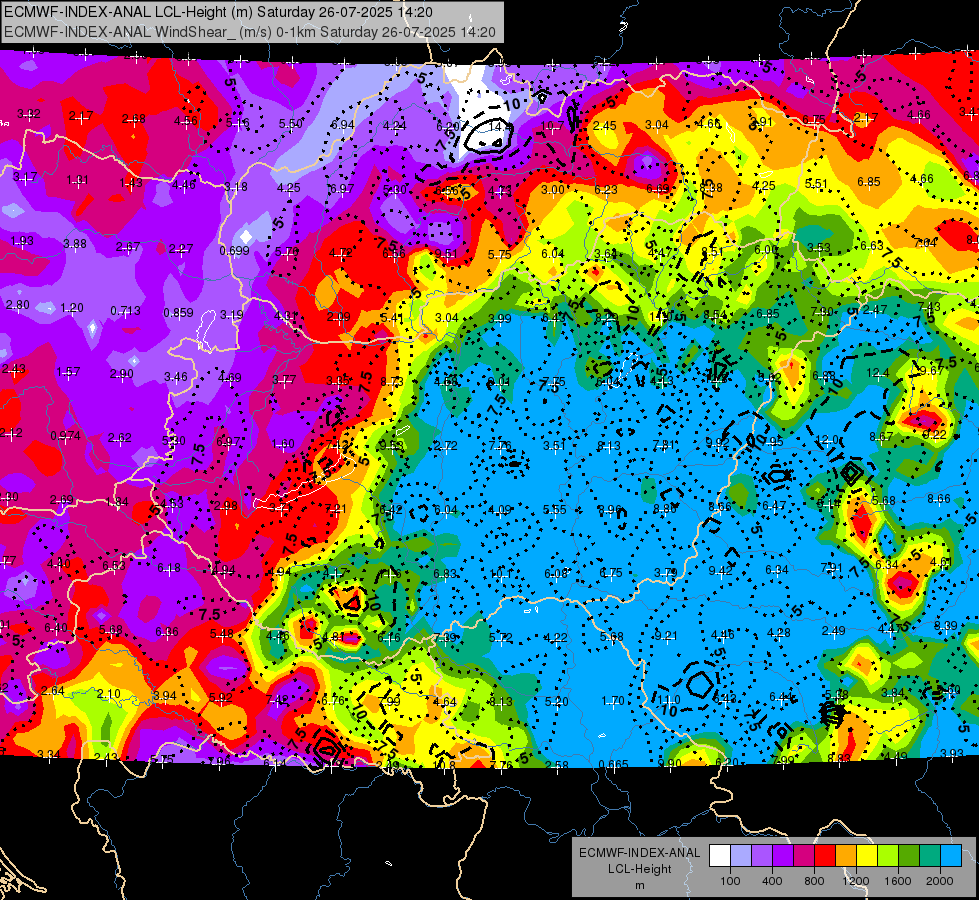Click the wind shear value 0.859
This screenshot has height=900, width=979.
(179, 313)
